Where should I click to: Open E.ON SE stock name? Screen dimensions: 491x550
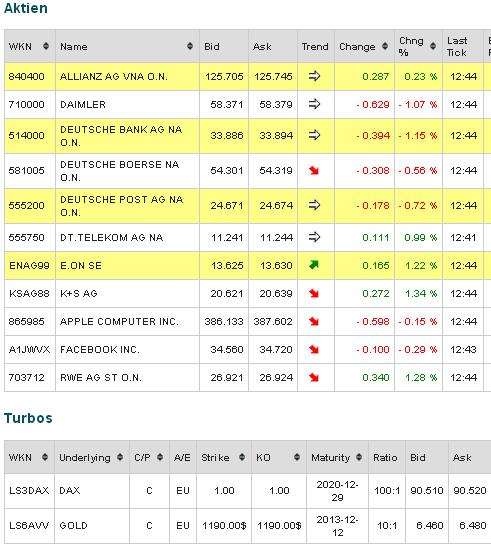tap(81, 266)
